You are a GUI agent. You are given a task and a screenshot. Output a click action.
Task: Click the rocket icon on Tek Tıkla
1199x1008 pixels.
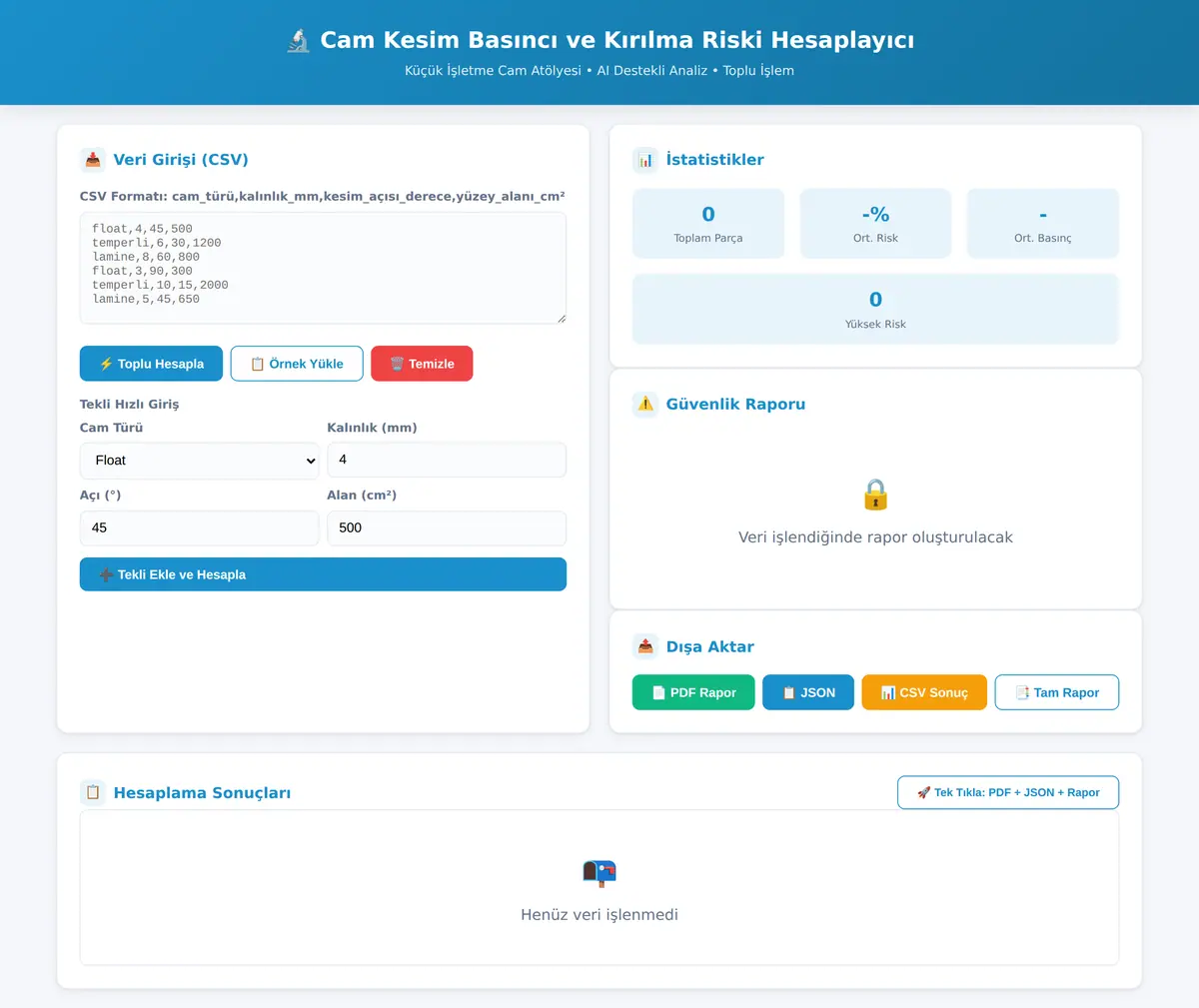coord(923,793)
